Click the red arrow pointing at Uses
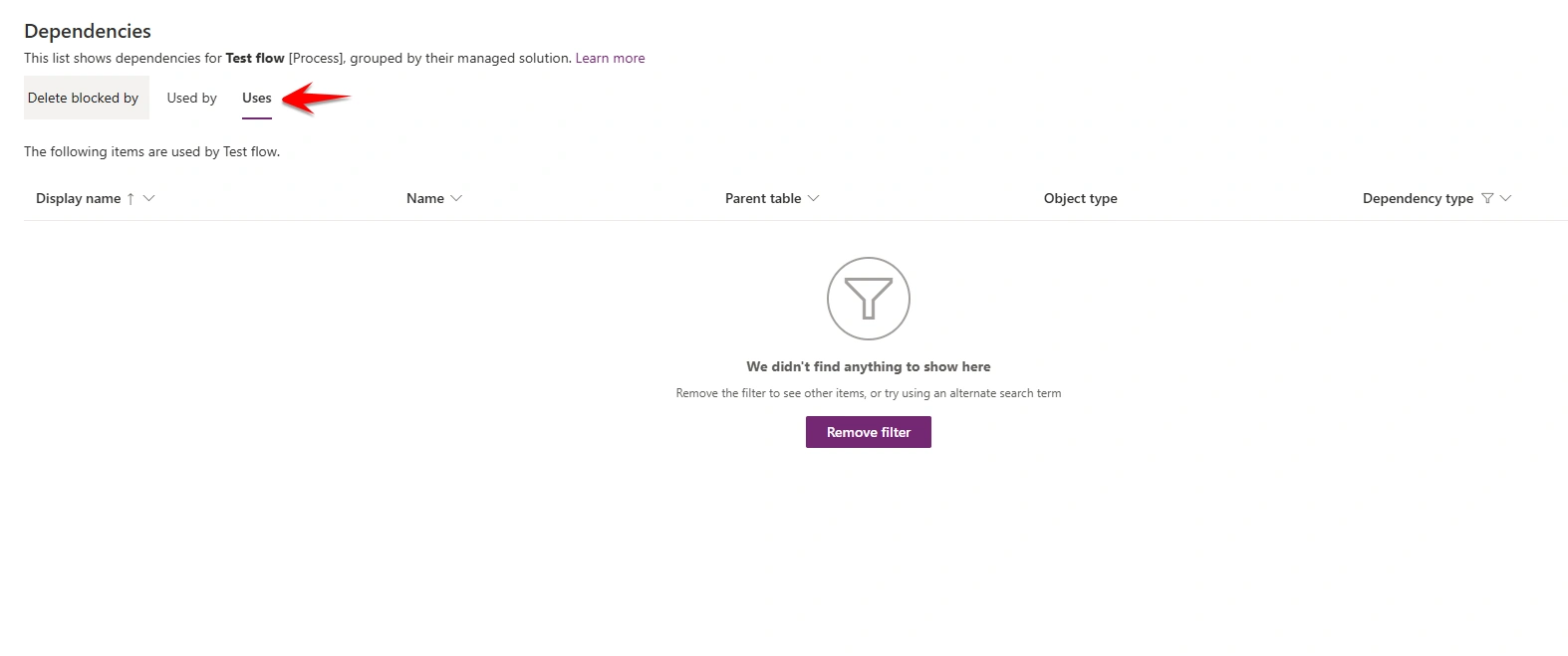1568x656 pixels. 316,98
